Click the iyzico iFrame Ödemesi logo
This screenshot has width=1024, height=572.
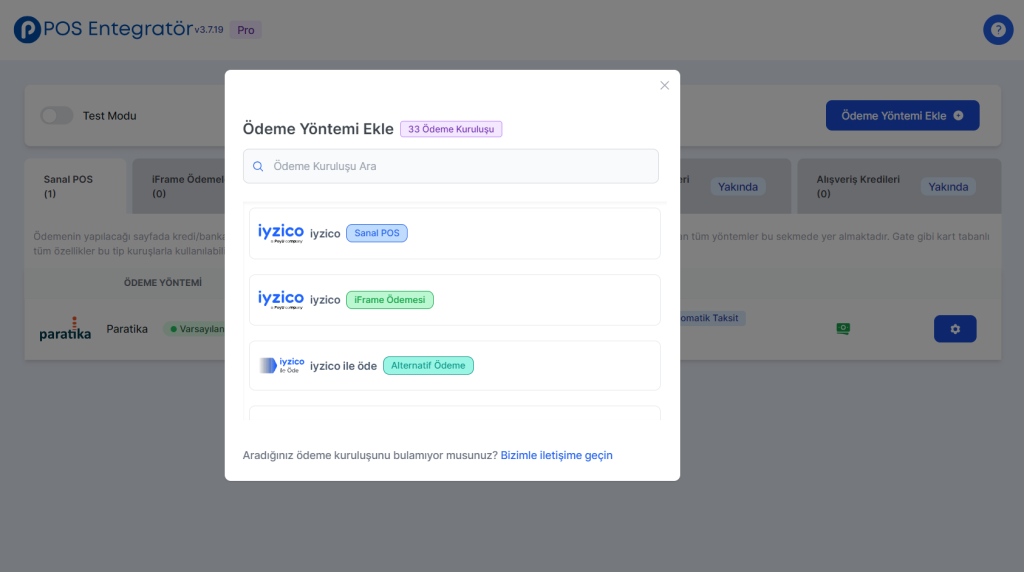[x=280, y=300]
